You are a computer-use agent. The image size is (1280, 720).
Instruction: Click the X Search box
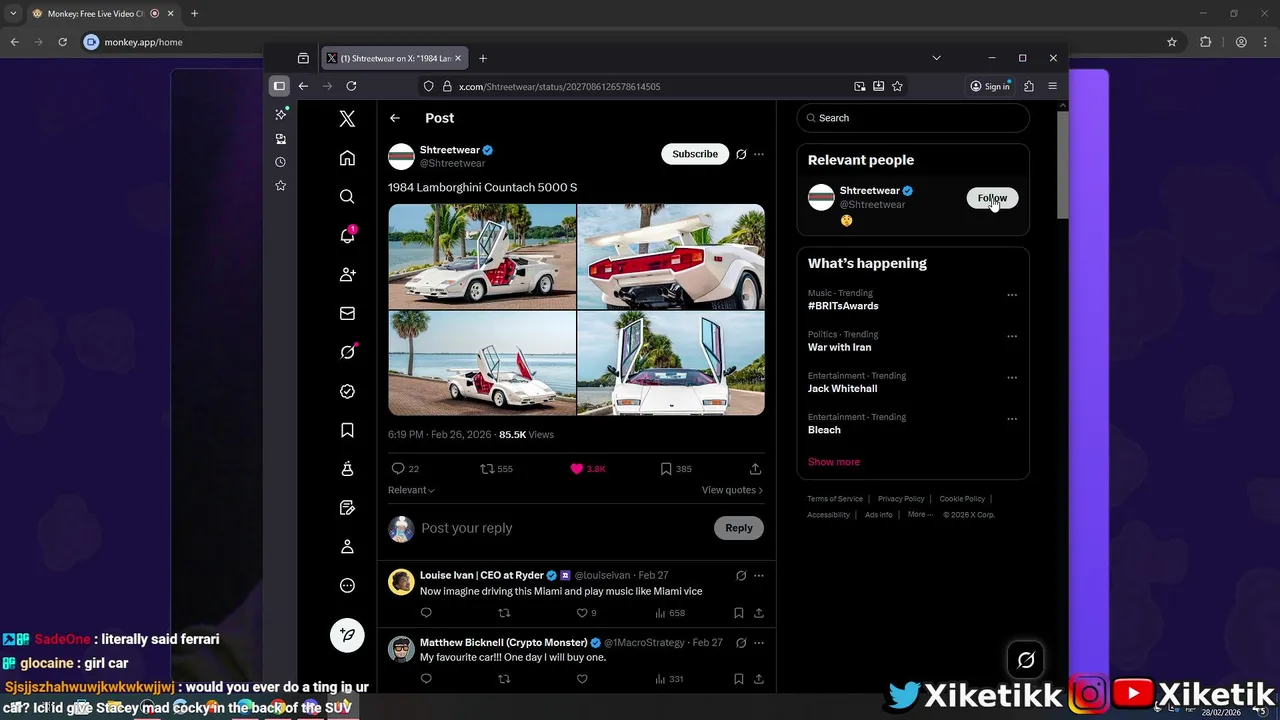click(913, 118)
